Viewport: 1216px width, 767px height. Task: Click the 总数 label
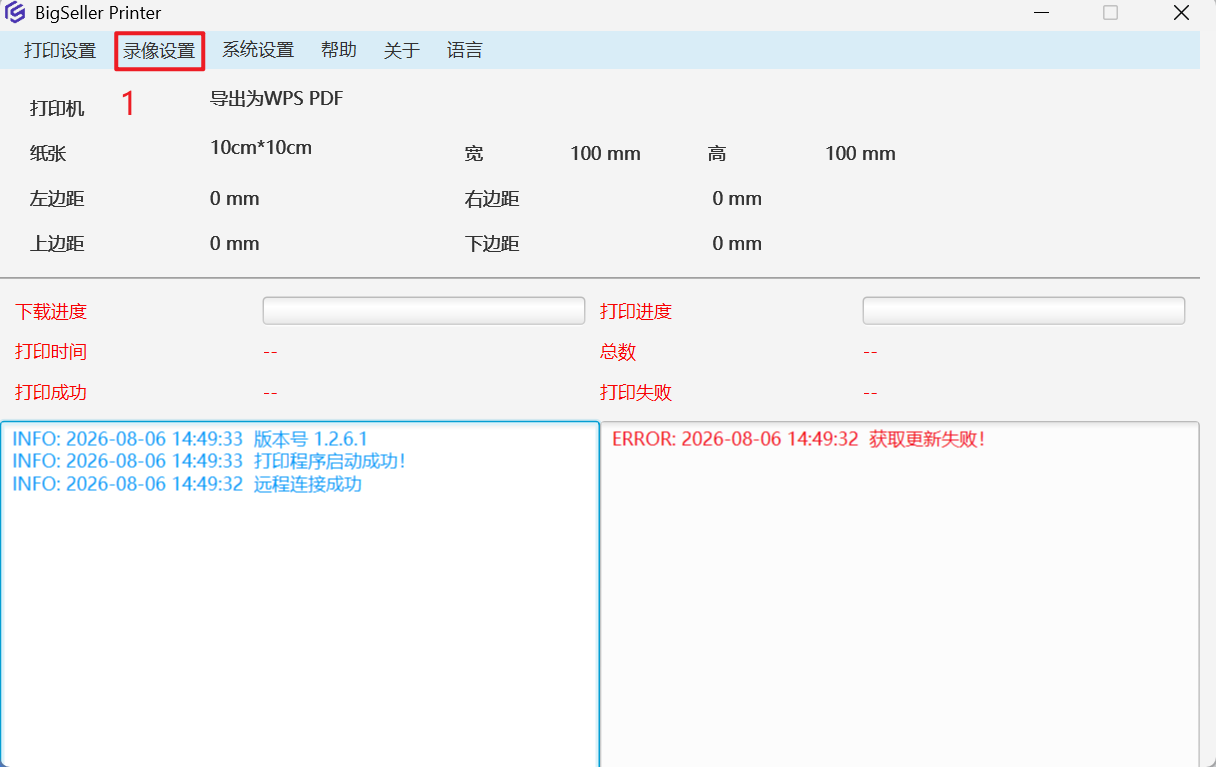pos(618,352)
